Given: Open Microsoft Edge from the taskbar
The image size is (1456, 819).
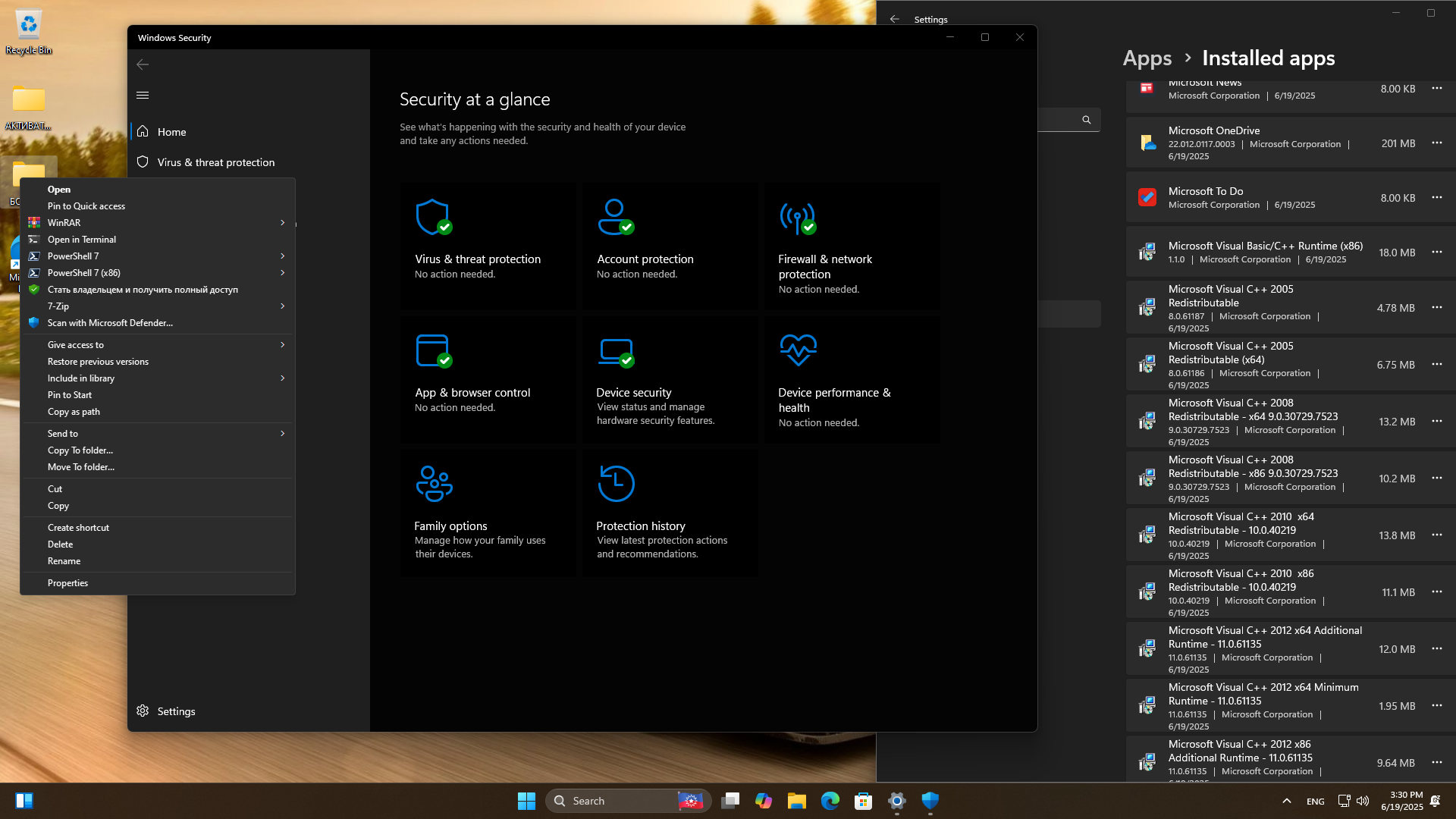Looking at the screenshot, I should click(x=830, y=801).
